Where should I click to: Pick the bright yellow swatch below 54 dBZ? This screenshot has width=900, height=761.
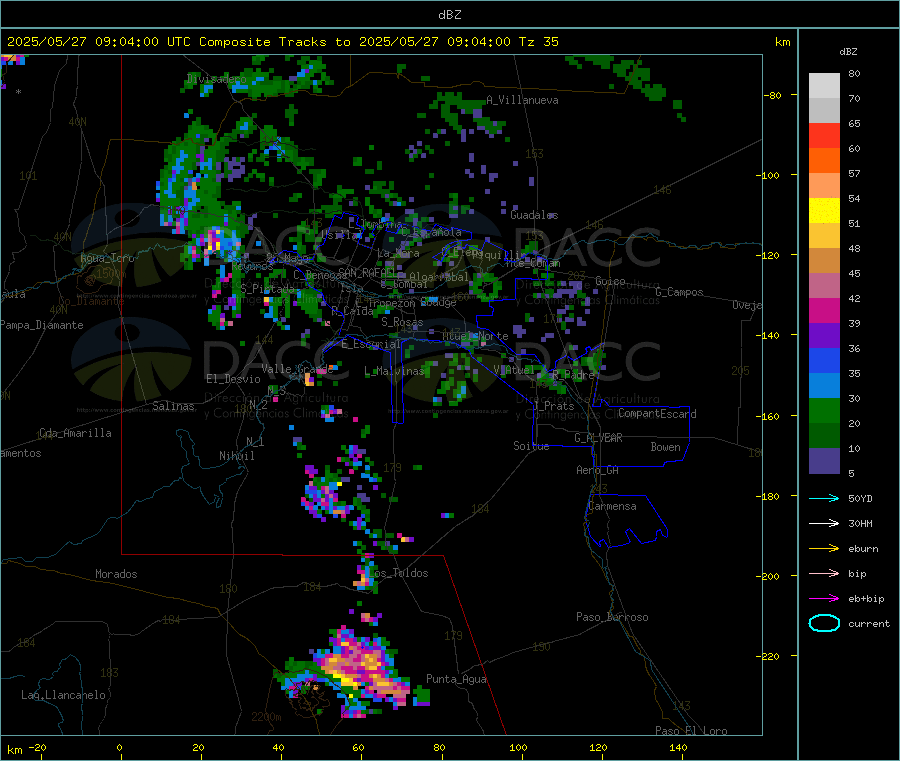[x=824, y=211]
